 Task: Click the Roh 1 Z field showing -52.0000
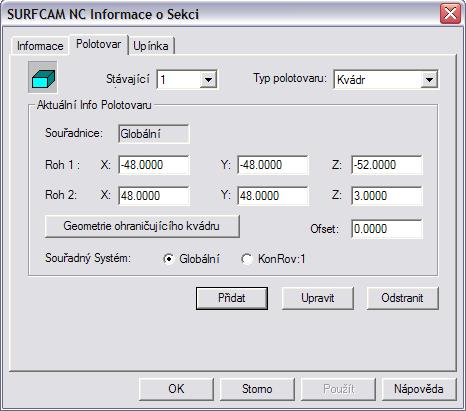point(387,165)
